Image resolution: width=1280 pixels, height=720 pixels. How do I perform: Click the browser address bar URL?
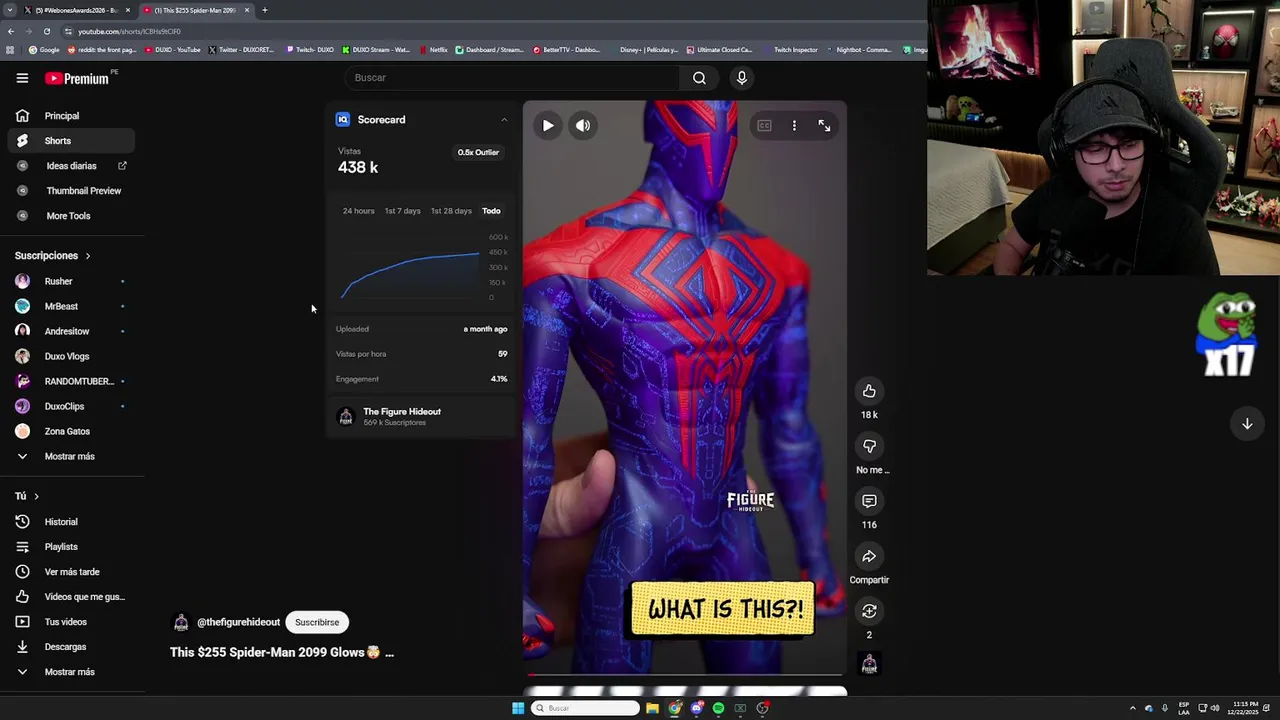[130, 31]
